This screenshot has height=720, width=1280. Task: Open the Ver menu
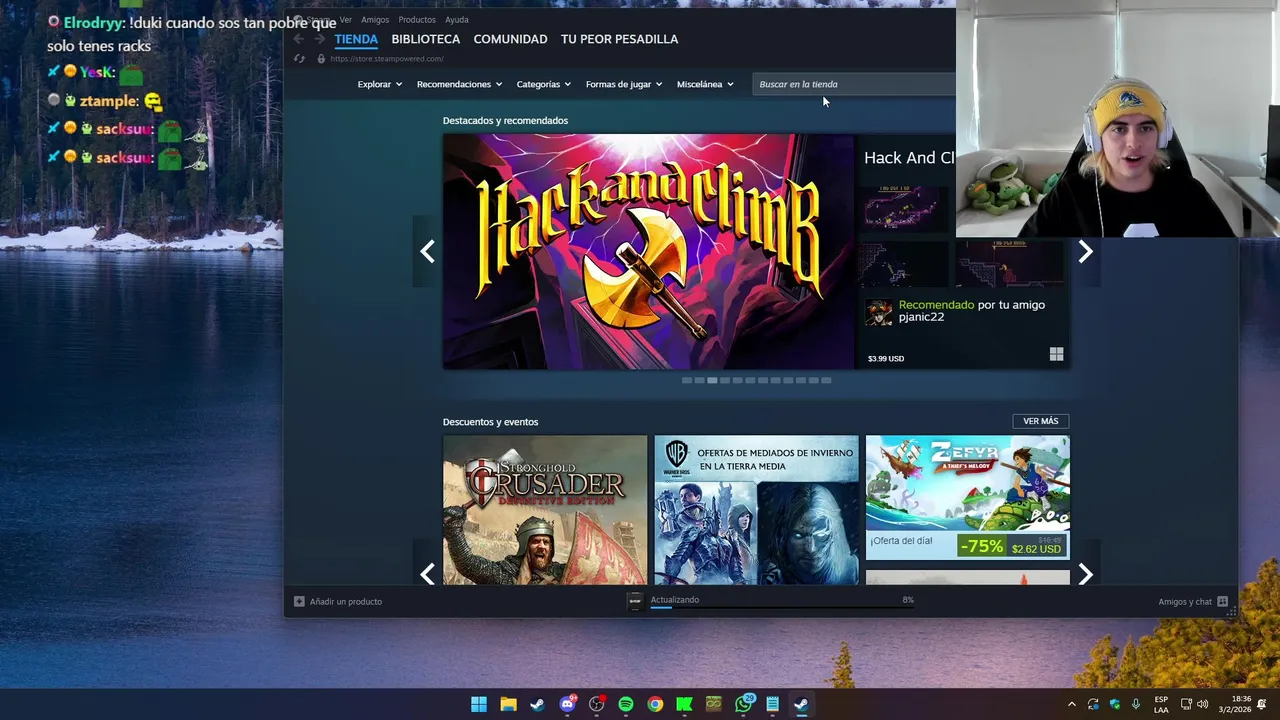(x=345, y=19)
